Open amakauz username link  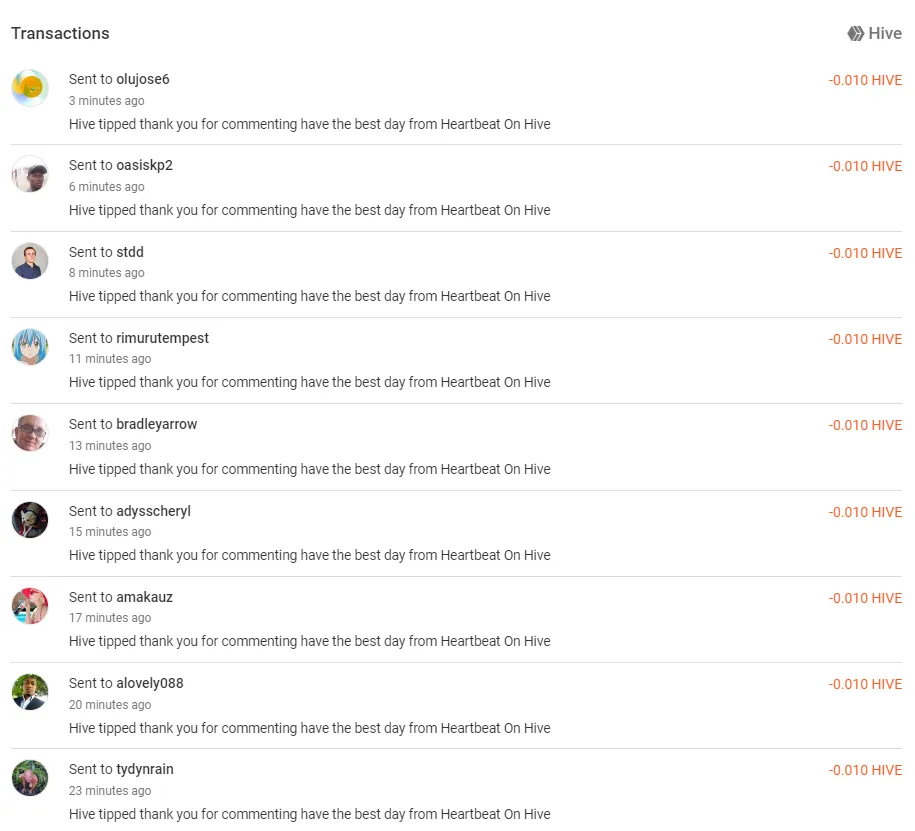[x=145, y=597]
